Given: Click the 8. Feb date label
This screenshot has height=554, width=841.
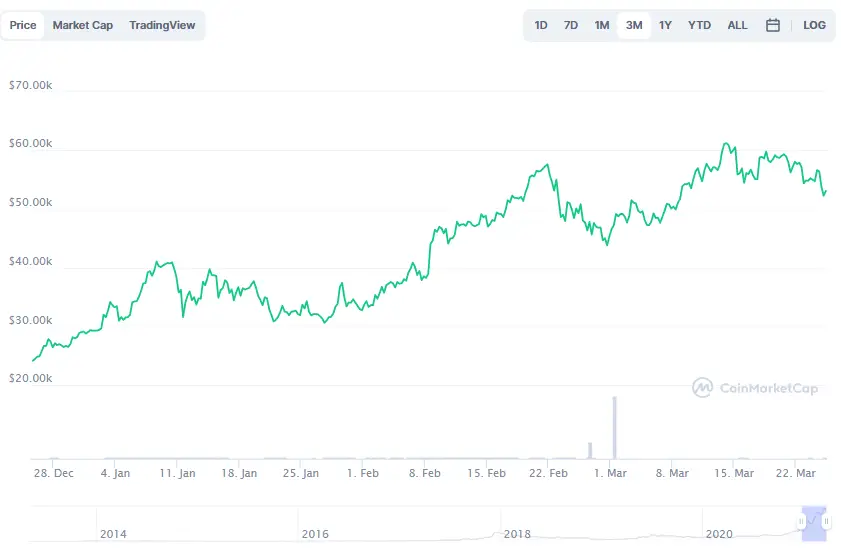Looking at the screenshot, I should click(x=424, y=473).
